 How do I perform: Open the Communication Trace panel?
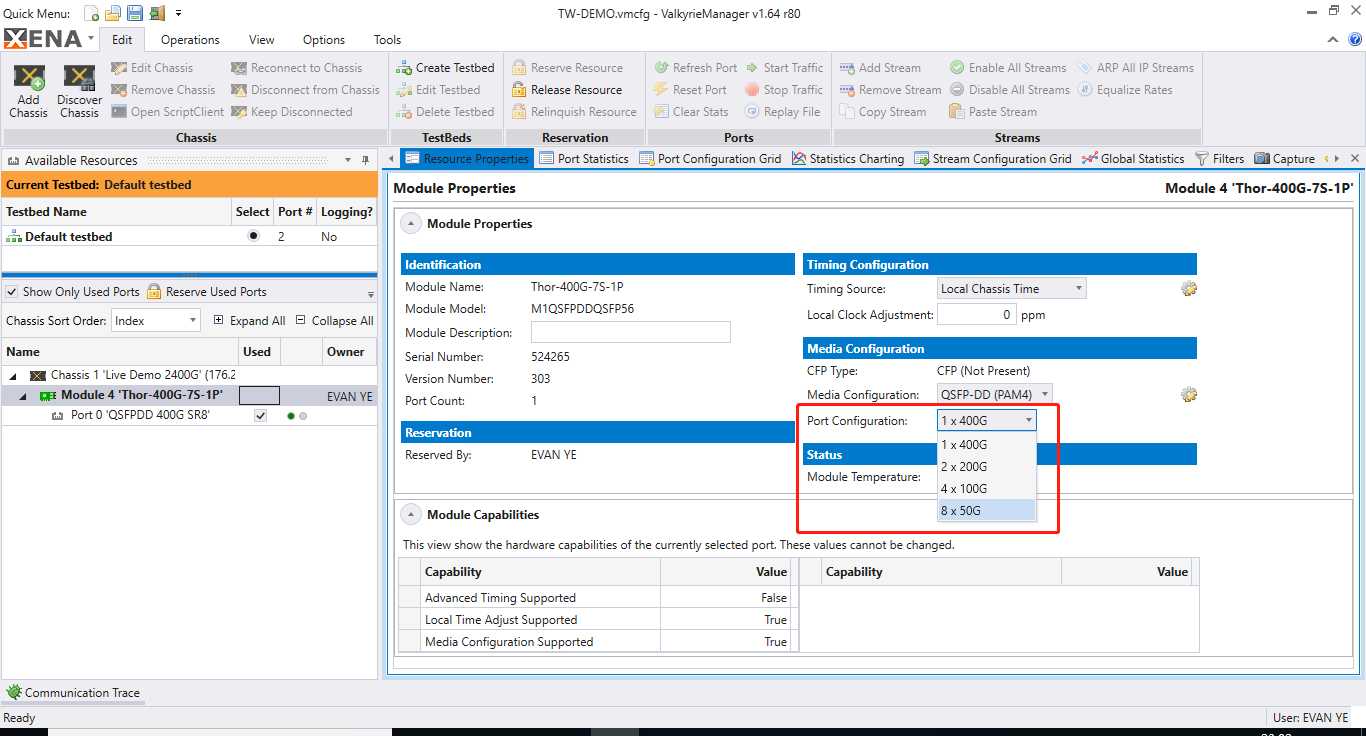pos(73,693)
